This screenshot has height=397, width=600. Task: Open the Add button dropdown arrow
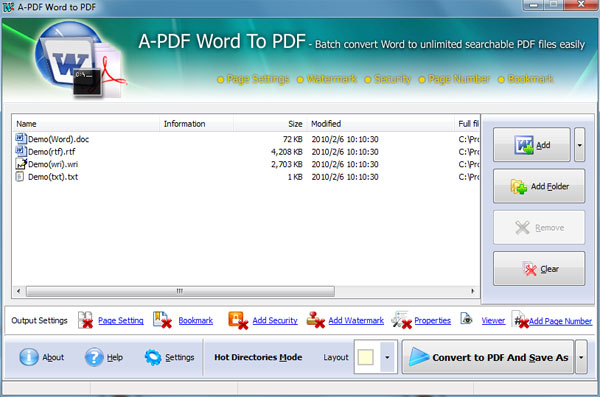[579, 145]
